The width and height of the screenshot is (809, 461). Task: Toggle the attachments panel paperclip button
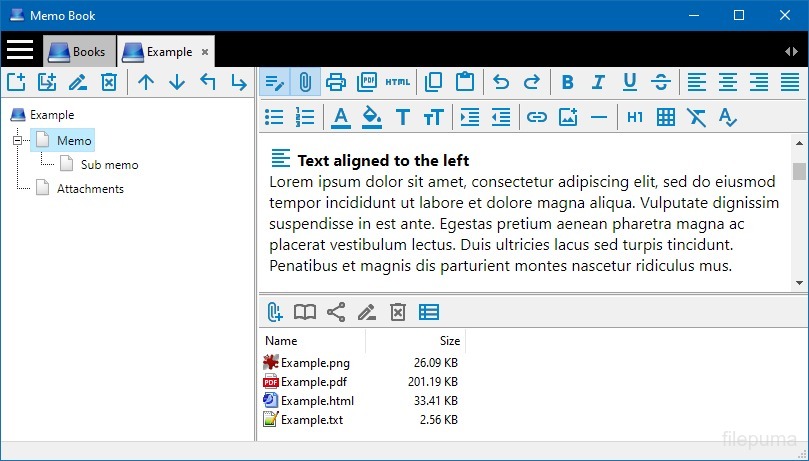pos(306,82)
